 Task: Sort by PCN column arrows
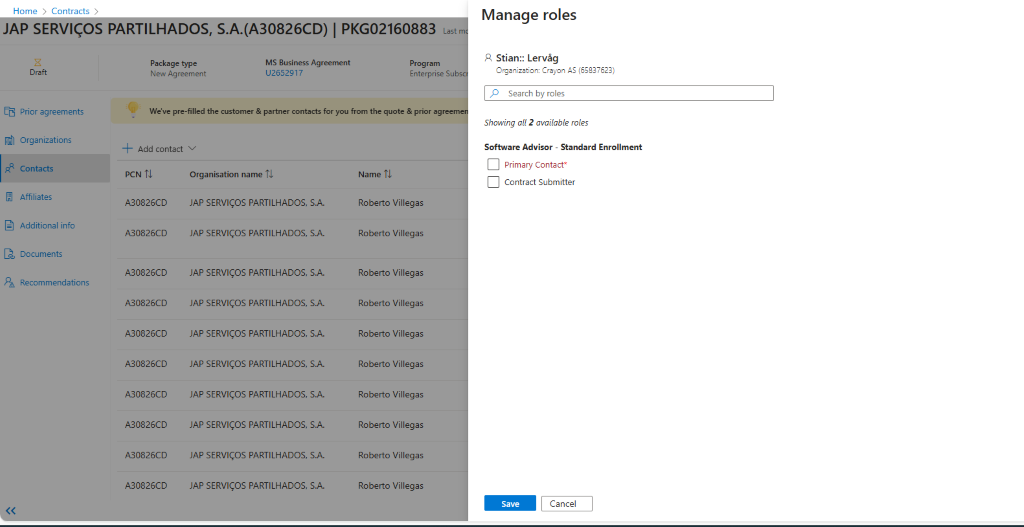(149, 174)
